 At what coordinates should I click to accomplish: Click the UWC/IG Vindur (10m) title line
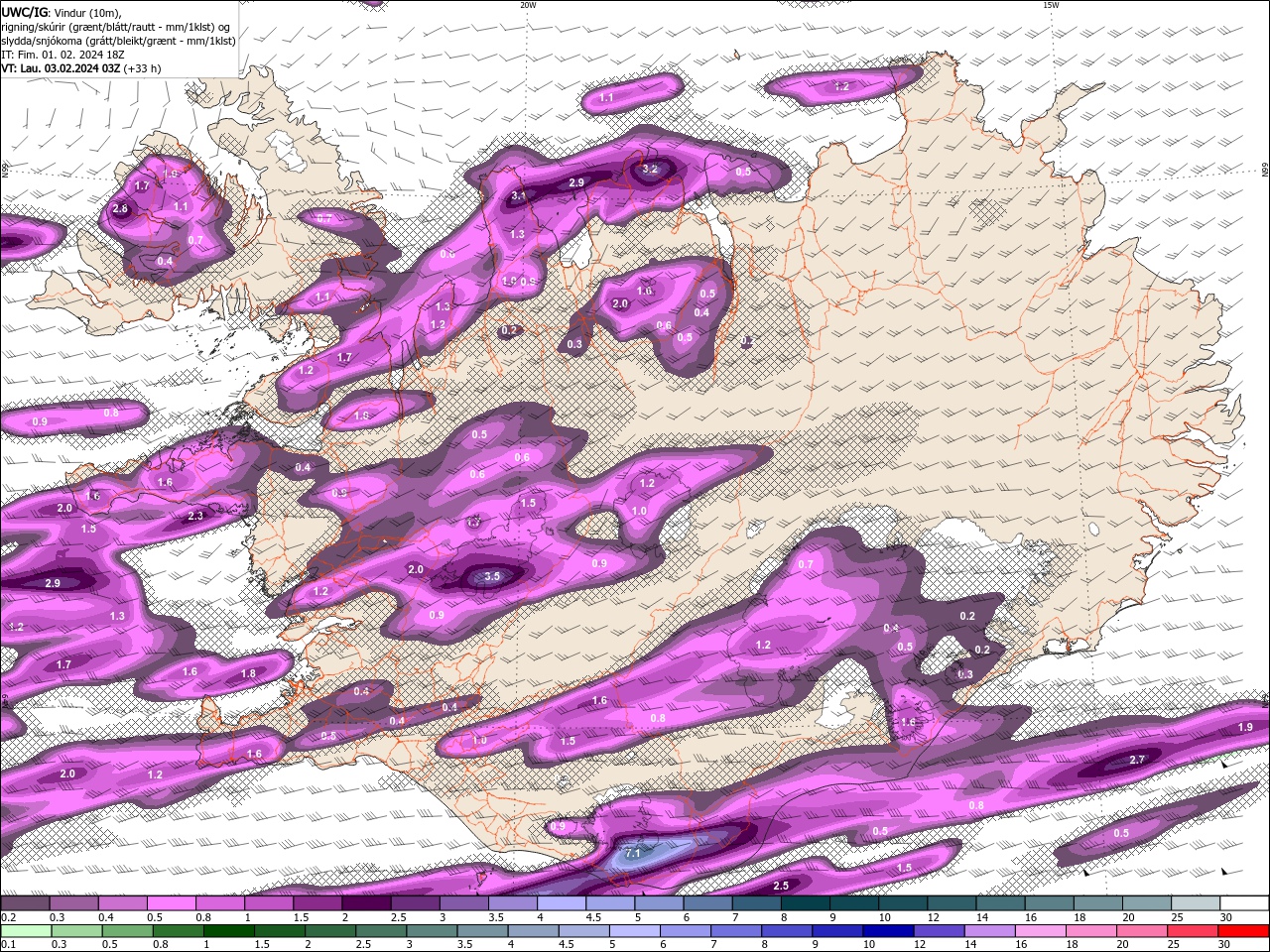pyautogui.click(x=62, y=12)
